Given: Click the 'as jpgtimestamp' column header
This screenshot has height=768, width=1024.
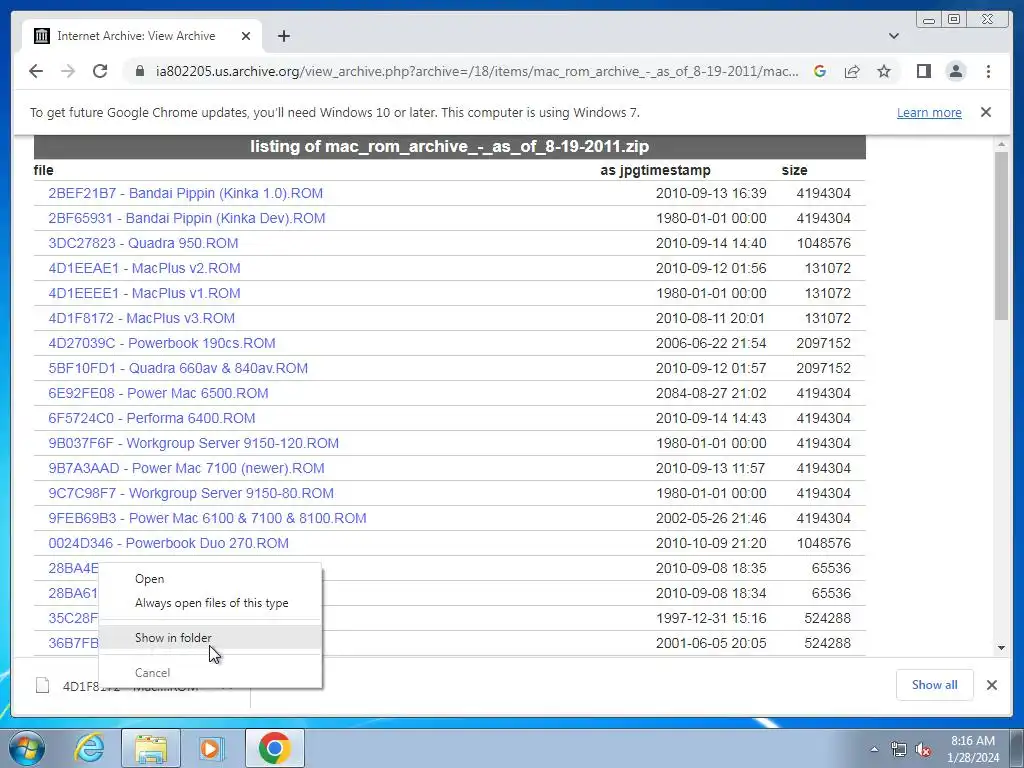Looking at the screenshot, I should point(655,170).
